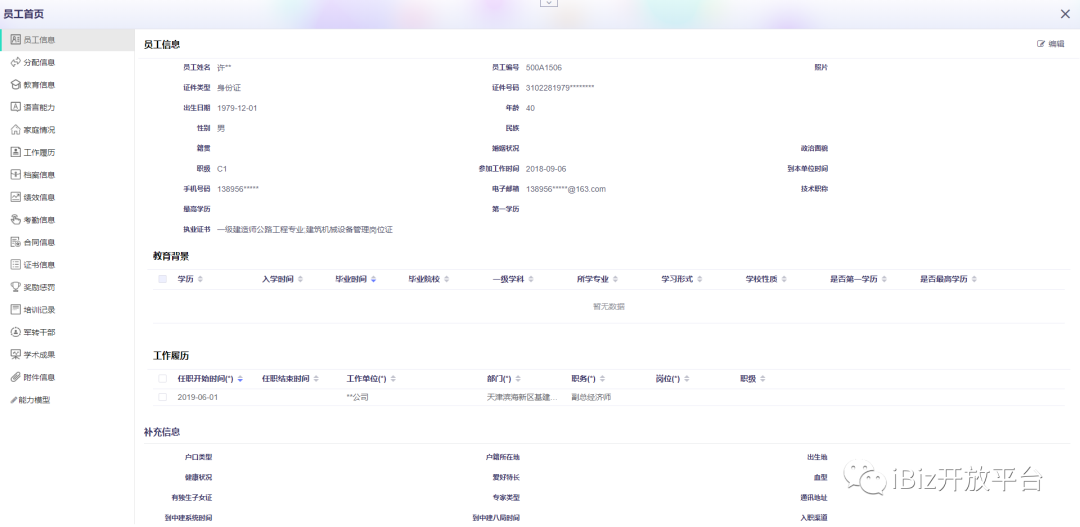This screenshot has height=527, width=1080.
Task: Click 参加工作时间 value 2018-09-06
Action: click(546, 169)
